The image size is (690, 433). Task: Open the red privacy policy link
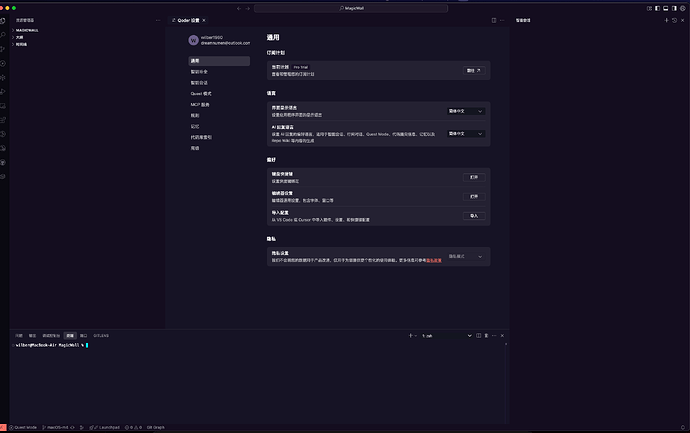pyautogui.click(x=433, y=261)
